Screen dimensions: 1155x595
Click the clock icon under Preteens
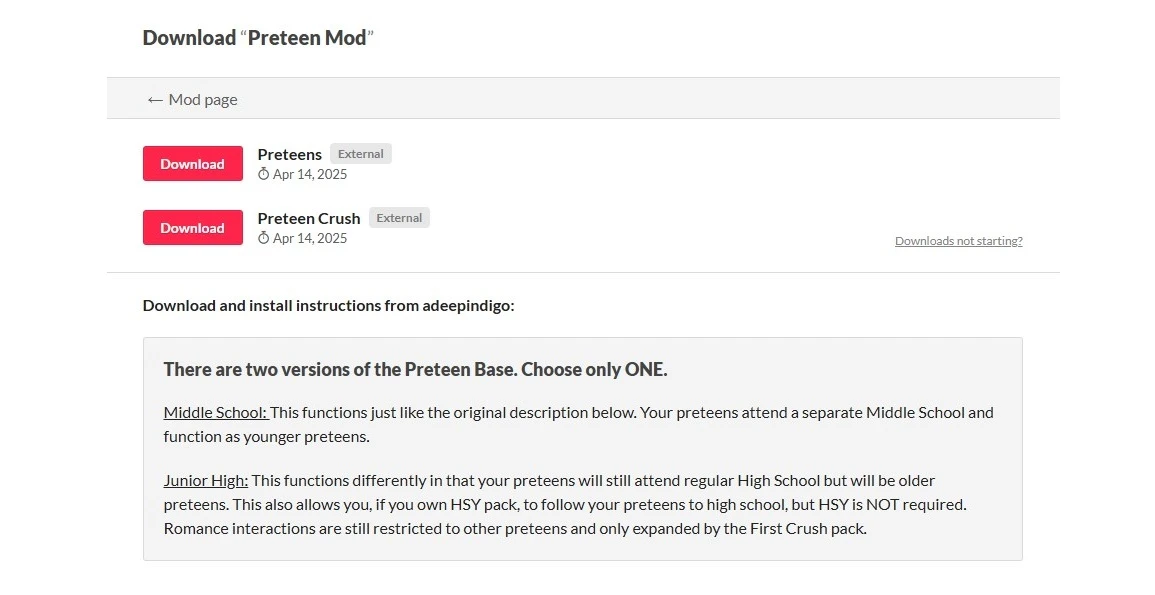click(264, 174)
